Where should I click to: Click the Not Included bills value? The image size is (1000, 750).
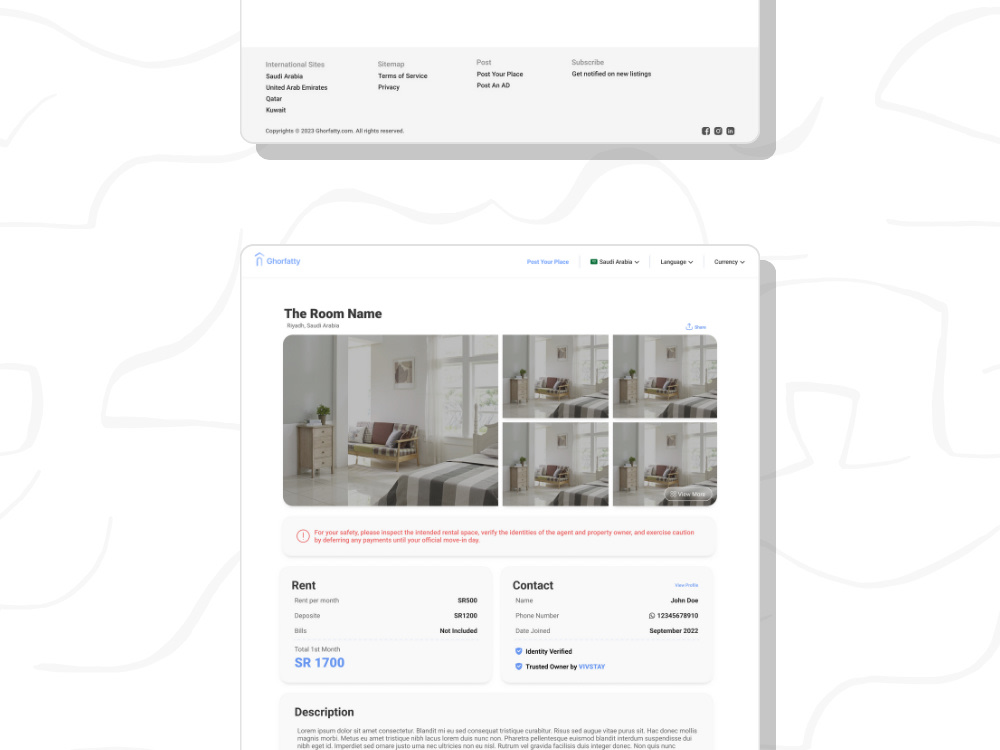pos(458,631)
